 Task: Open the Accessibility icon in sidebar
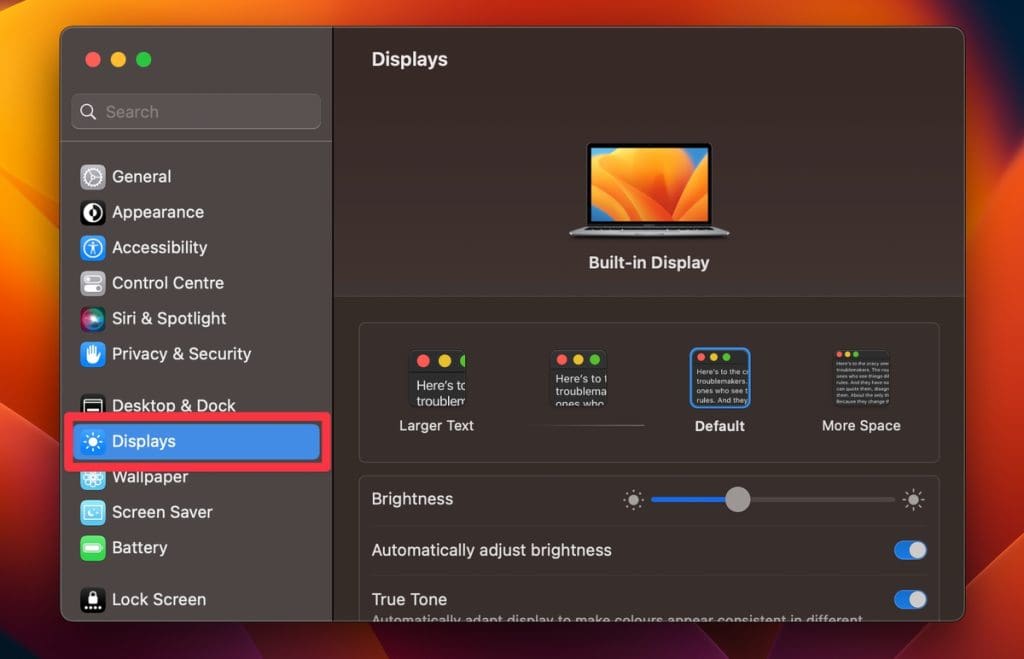tap(93, 248)
